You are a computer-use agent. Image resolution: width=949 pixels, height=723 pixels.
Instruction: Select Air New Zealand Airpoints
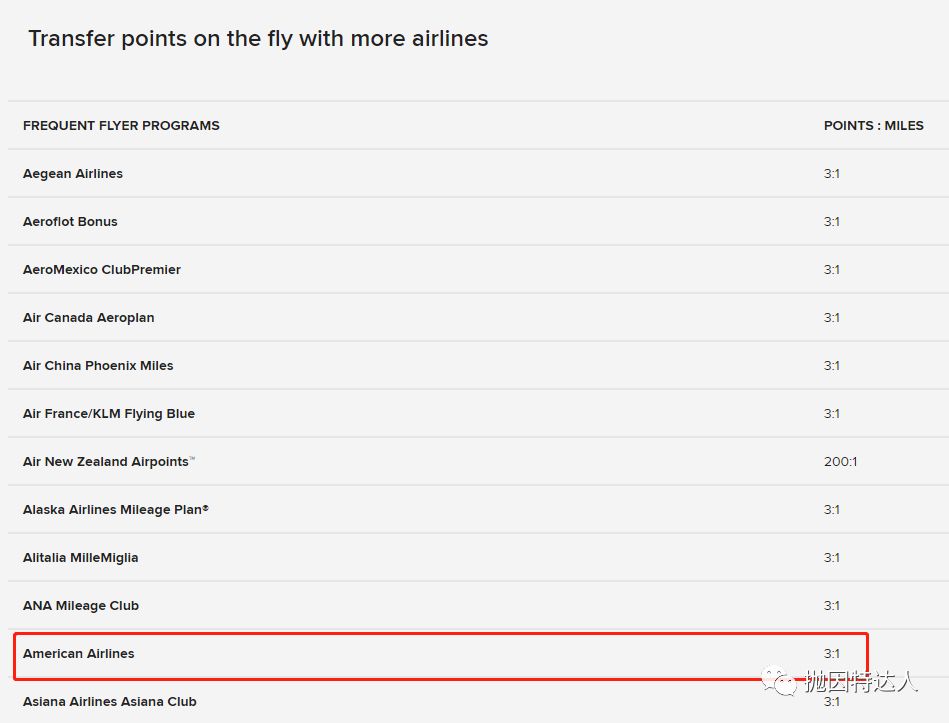(108, 462)
